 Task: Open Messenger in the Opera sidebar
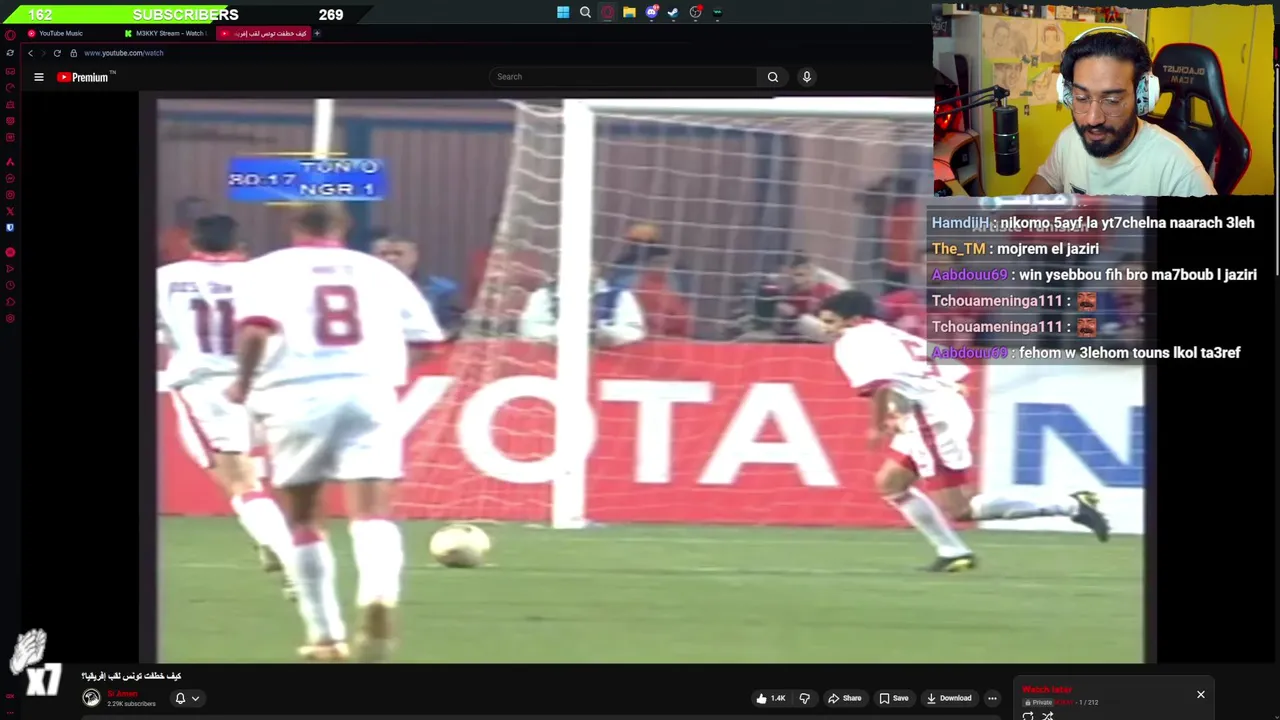(10, 178)
